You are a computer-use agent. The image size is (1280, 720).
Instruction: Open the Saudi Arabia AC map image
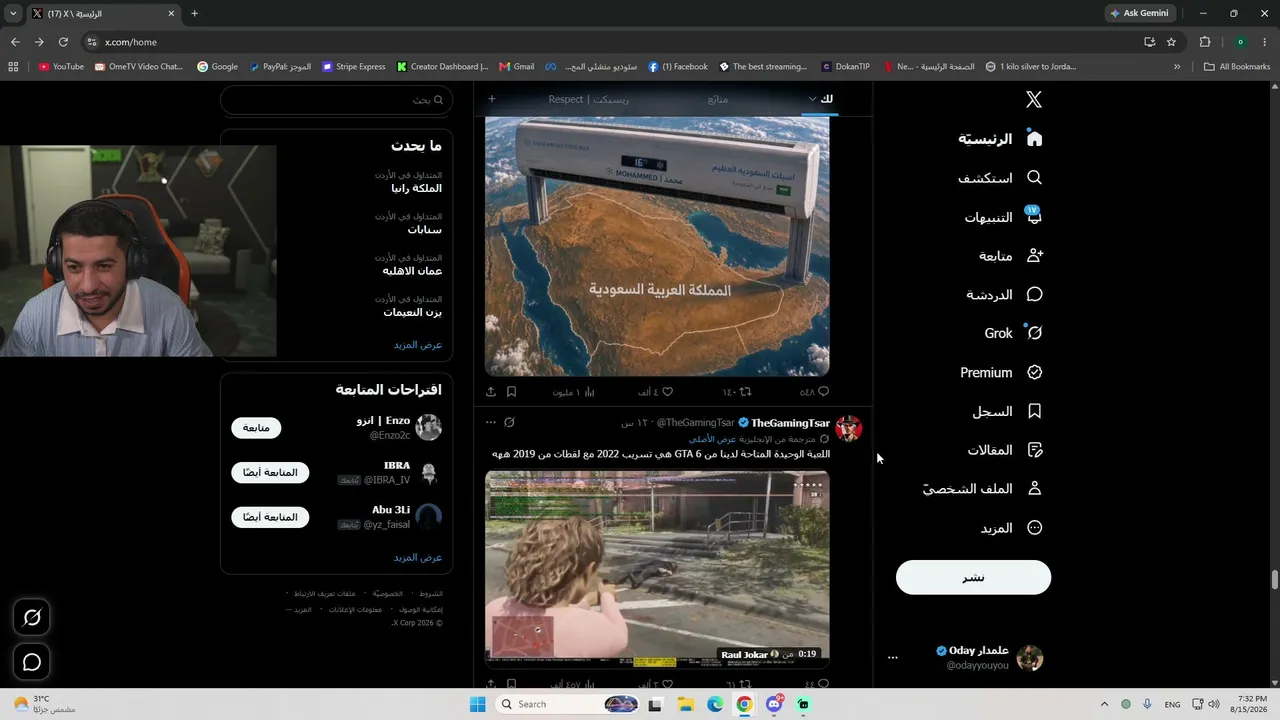tap(657, 246)
